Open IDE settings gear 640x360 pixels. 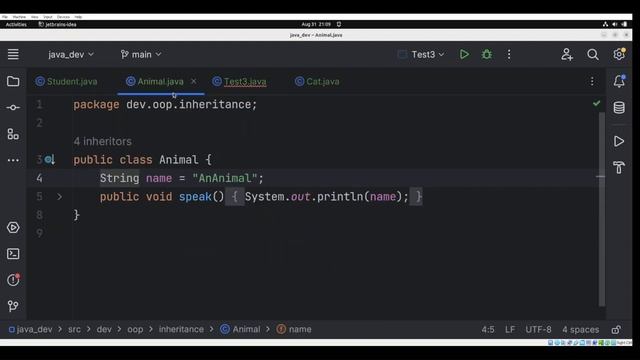click(619, 54)
